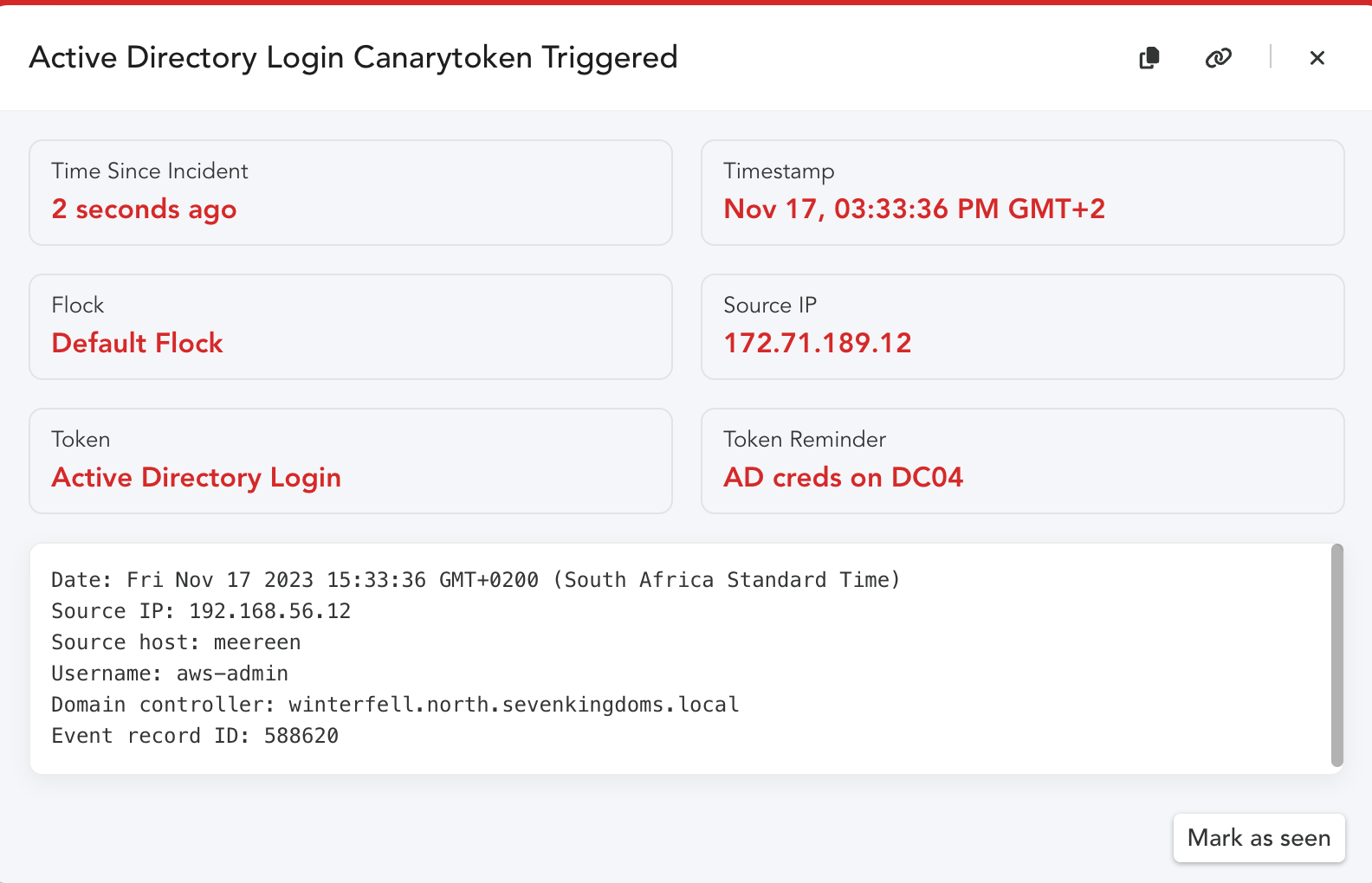
Task: Click the Mark as seen button
Action: pos(1259,838)
